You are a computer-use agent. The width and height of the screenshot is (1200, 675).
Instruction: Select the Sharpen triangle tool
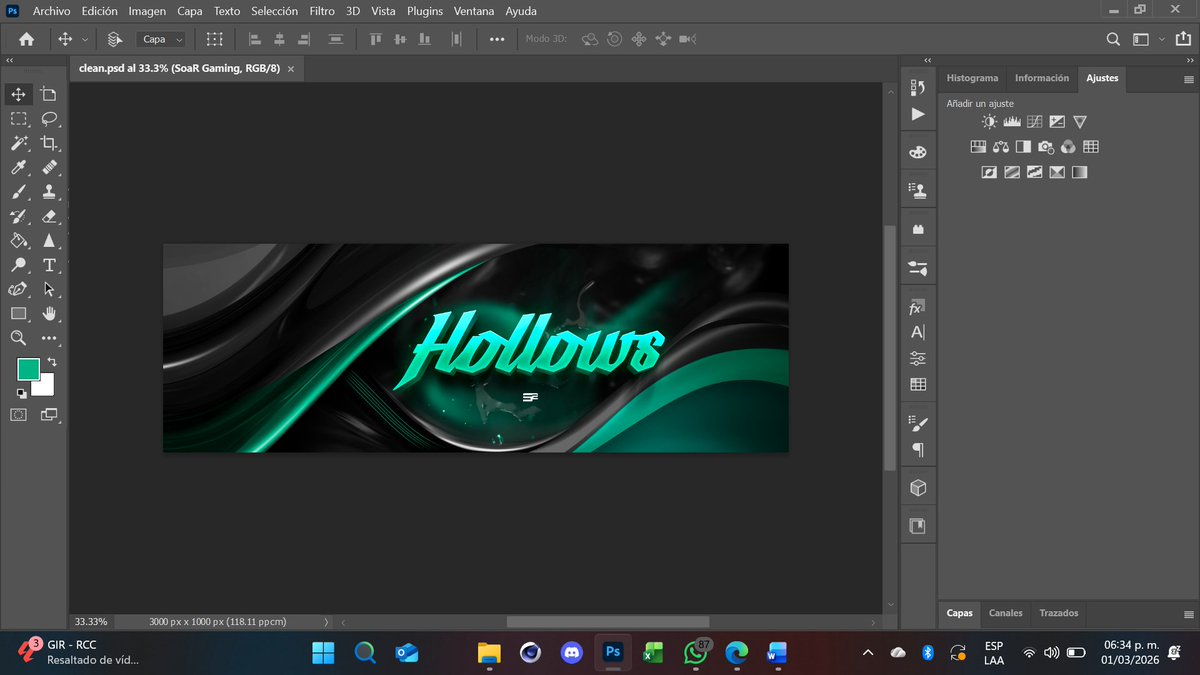click(x=49, y=241)
